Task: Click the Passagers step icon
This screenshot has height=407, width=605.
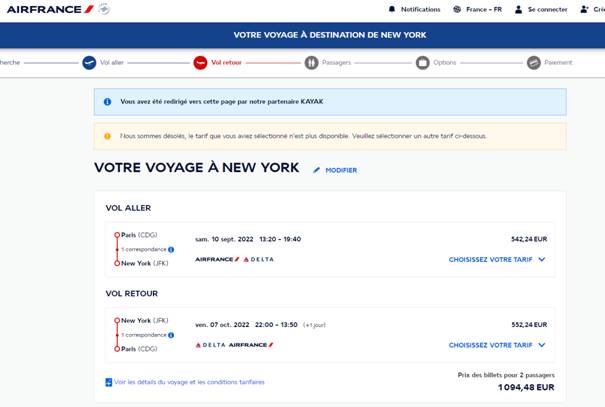Action: pyautogui.click(x=311, y=62)
